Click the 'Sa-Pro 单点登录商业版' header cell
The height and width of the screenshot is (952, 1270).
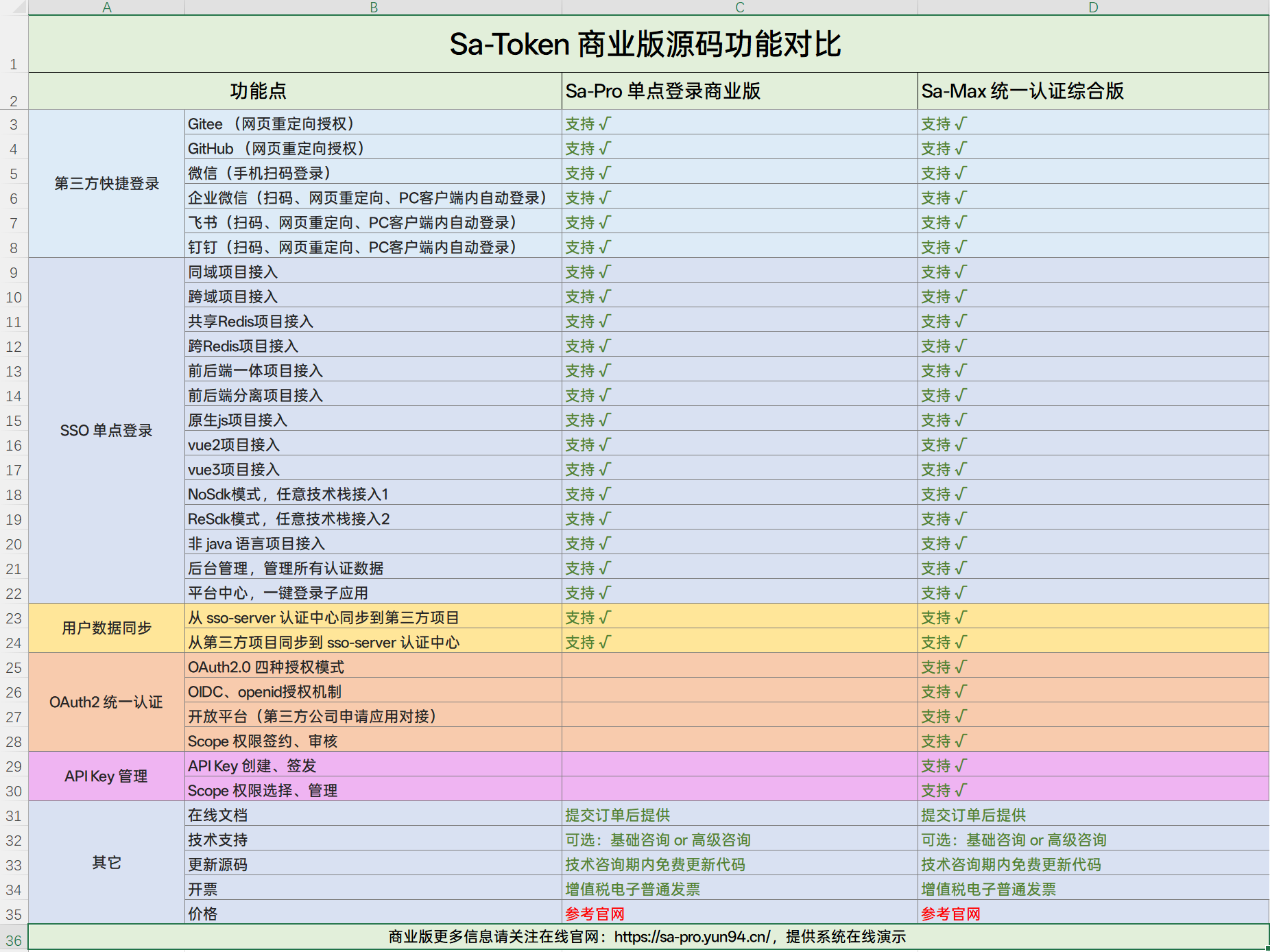coord(739,91)
